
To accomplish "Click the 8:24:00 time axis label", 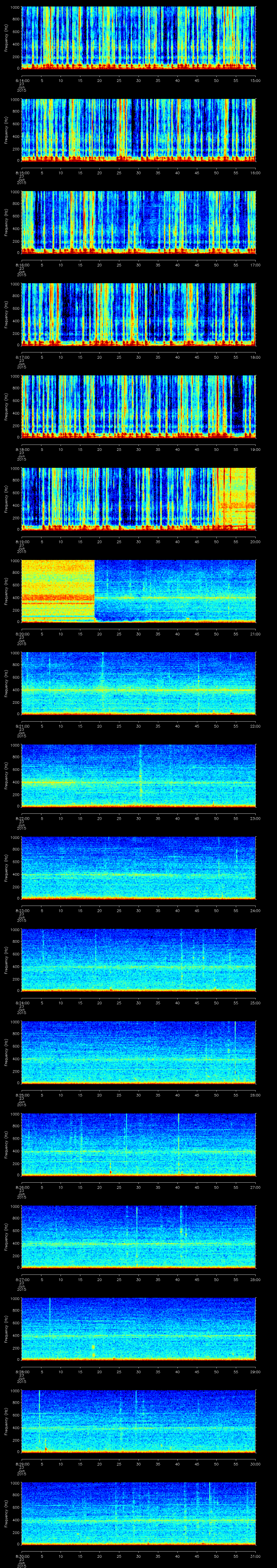I will [x=22, y=1003].
